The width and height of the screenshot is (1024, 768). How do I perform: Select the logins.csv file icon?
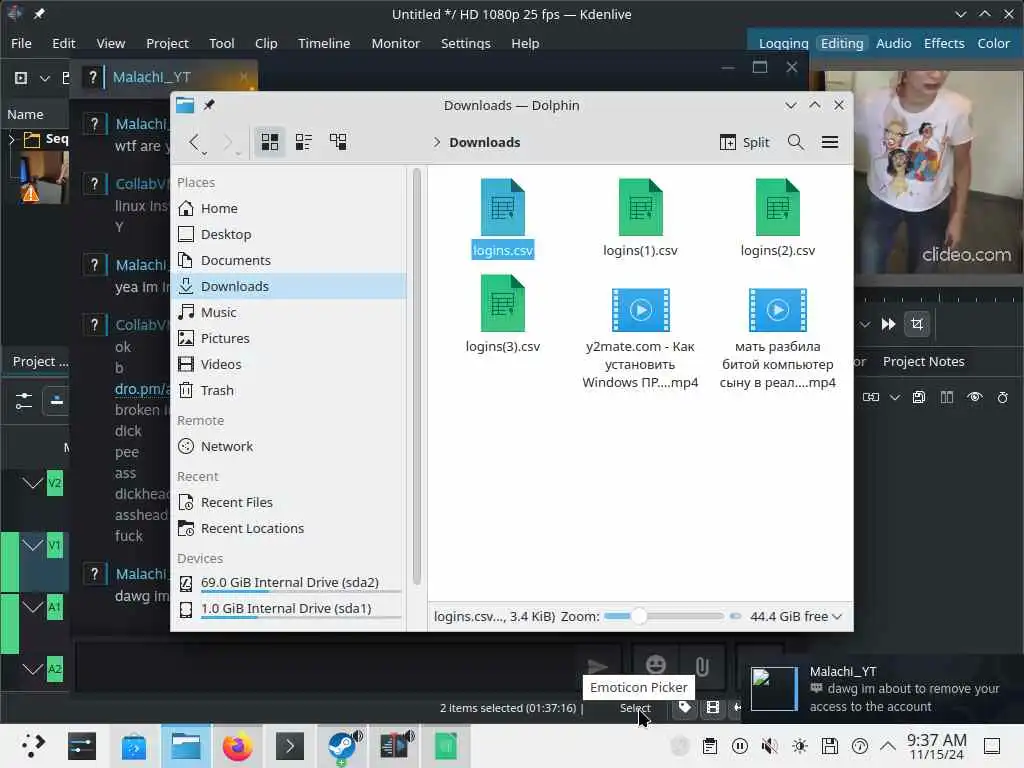click(503, 208)
